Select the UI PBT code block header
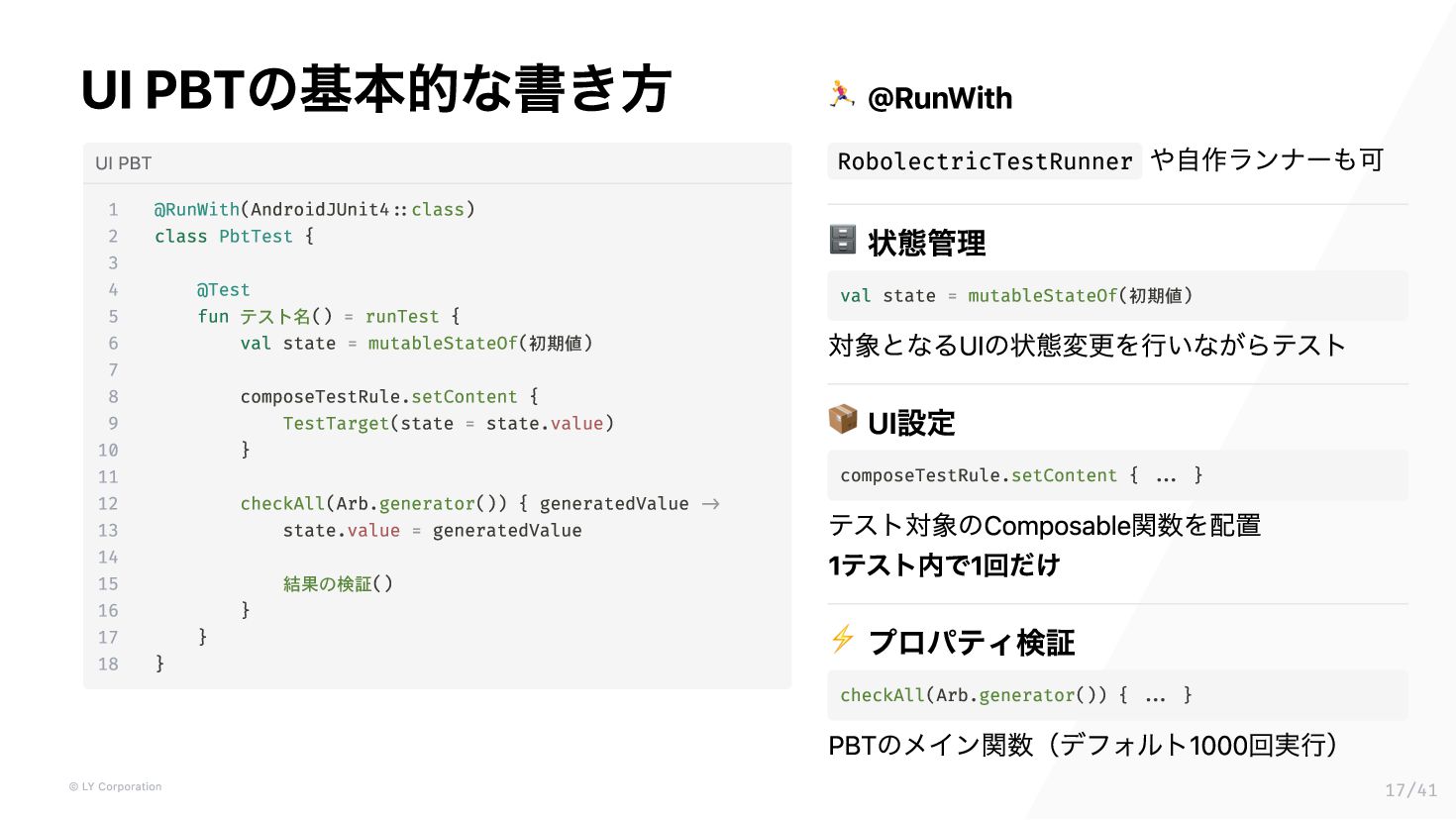The image size is (1456, 820). pos(437,163)
